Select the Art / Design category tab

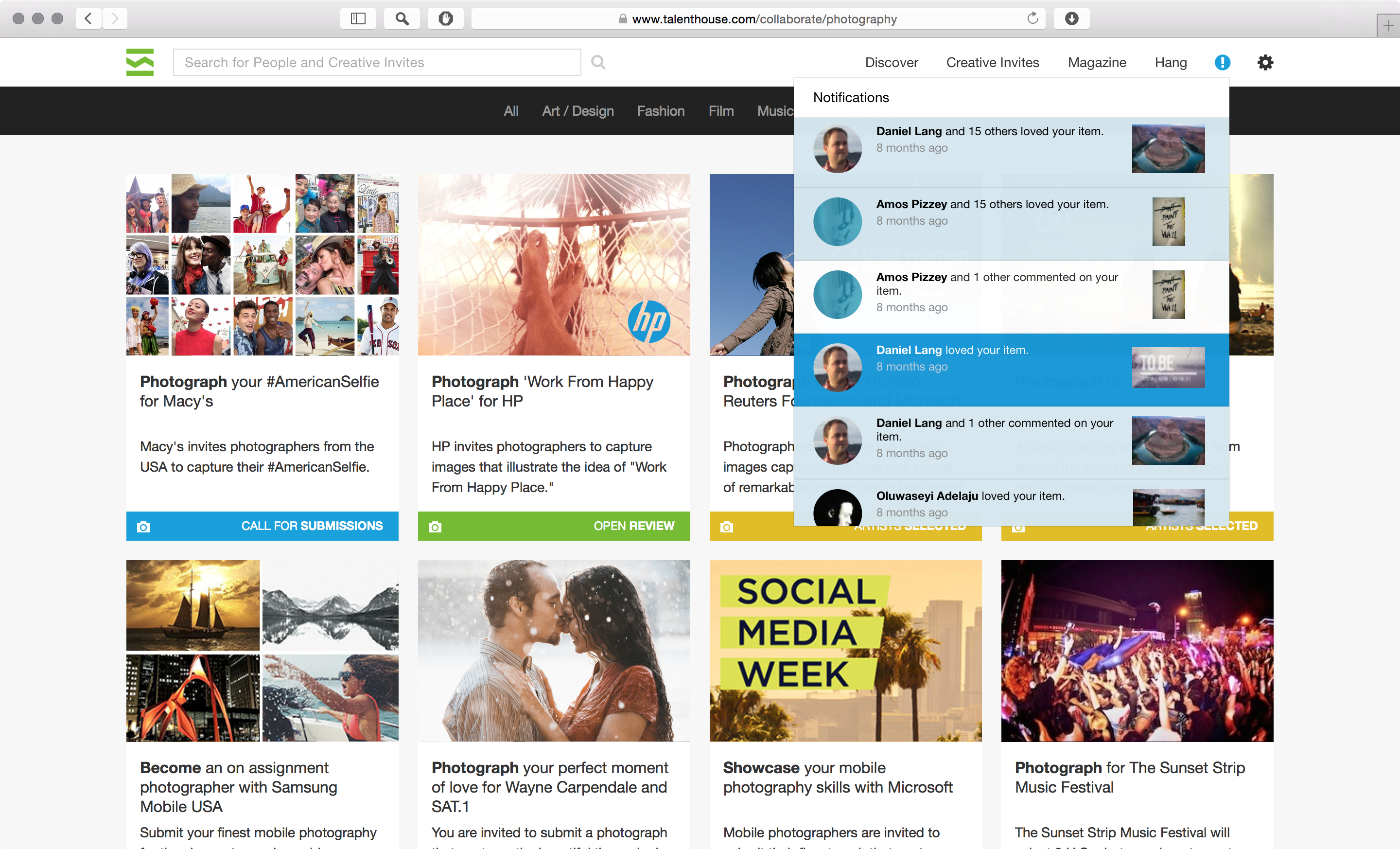[x=577, y=111]
